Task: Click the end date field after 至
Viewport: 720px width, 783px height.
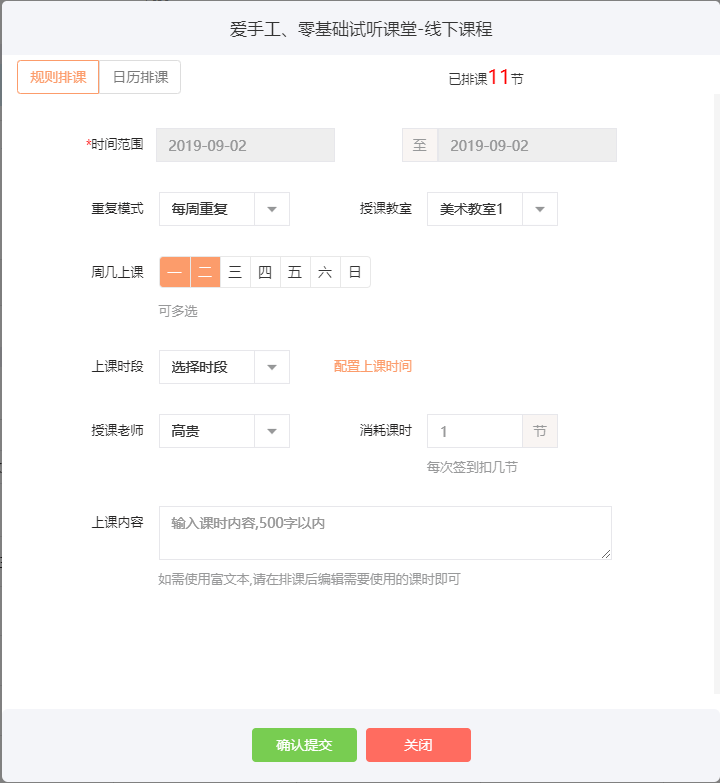Action: coord(527,145)
